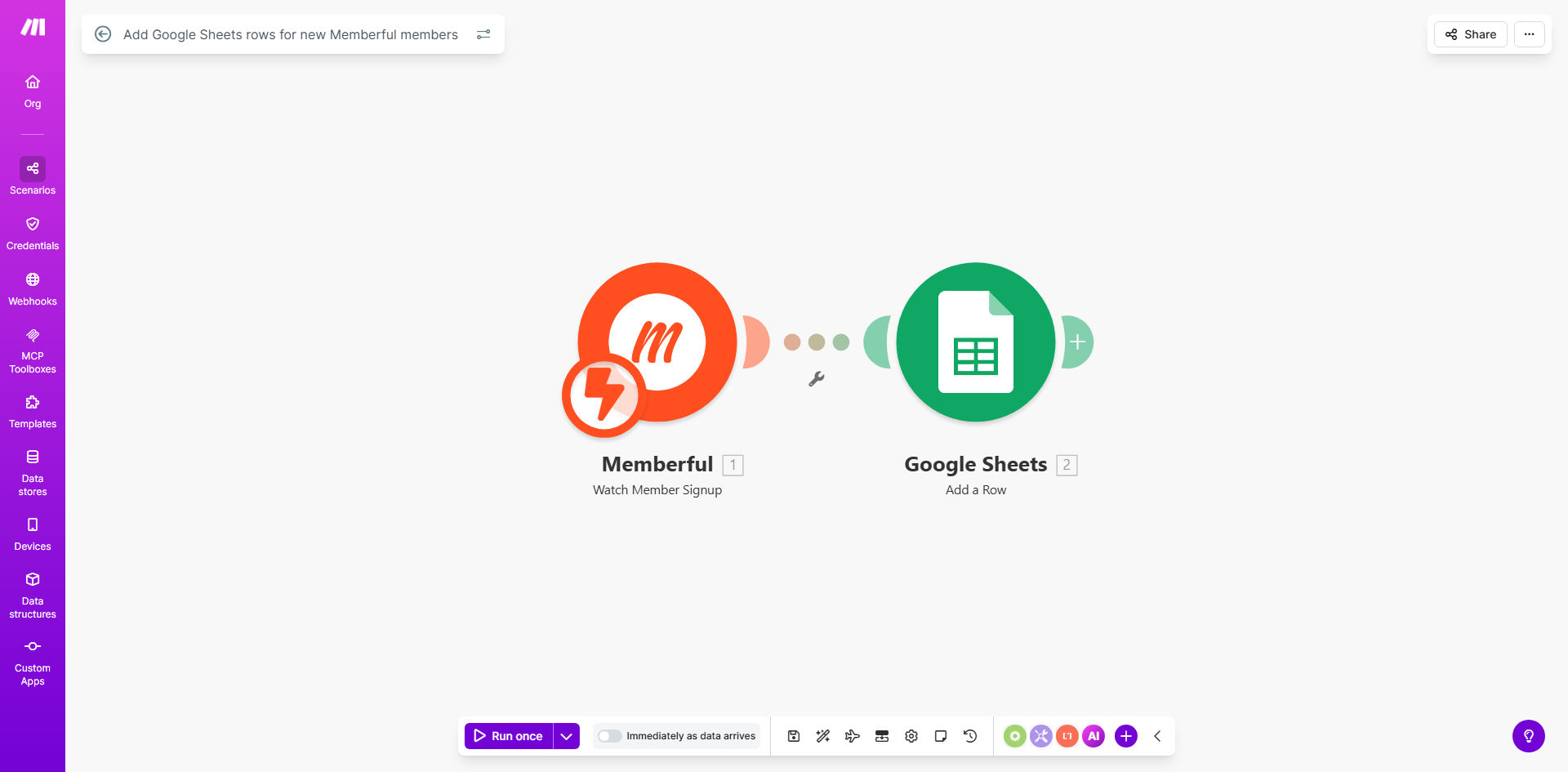
Task: Open the help lightbulb button
Action: (x=1529, y=736)
